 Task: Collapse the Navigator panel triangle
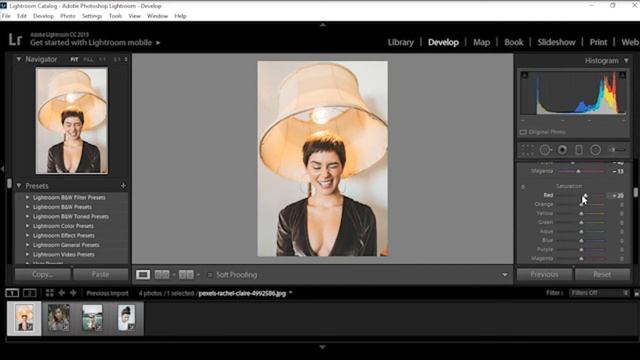pos(19,59)
